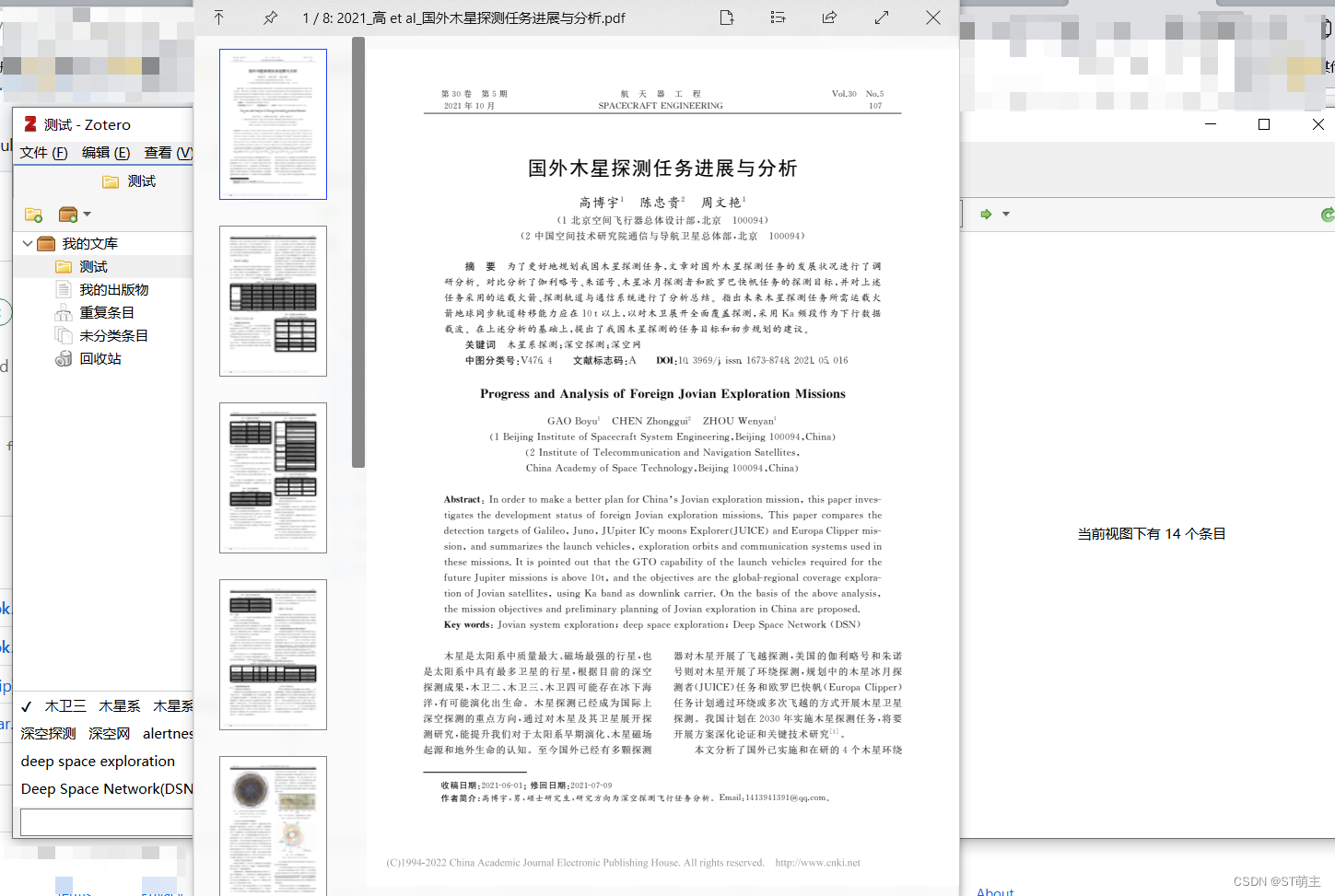
Task: Select 我的文库 in the collection tree
Action: coord(89,244)
